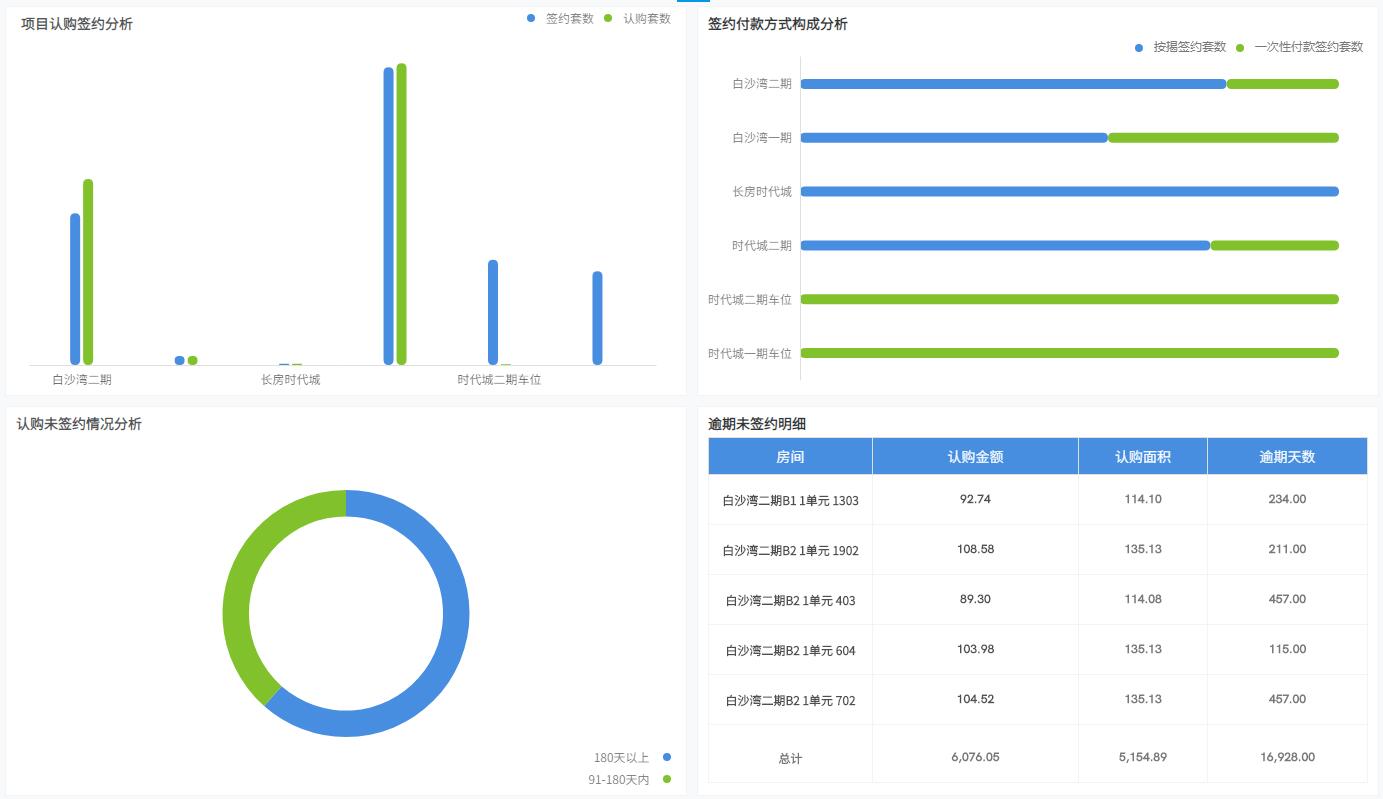Select the 认购面积 column header

1142,456
